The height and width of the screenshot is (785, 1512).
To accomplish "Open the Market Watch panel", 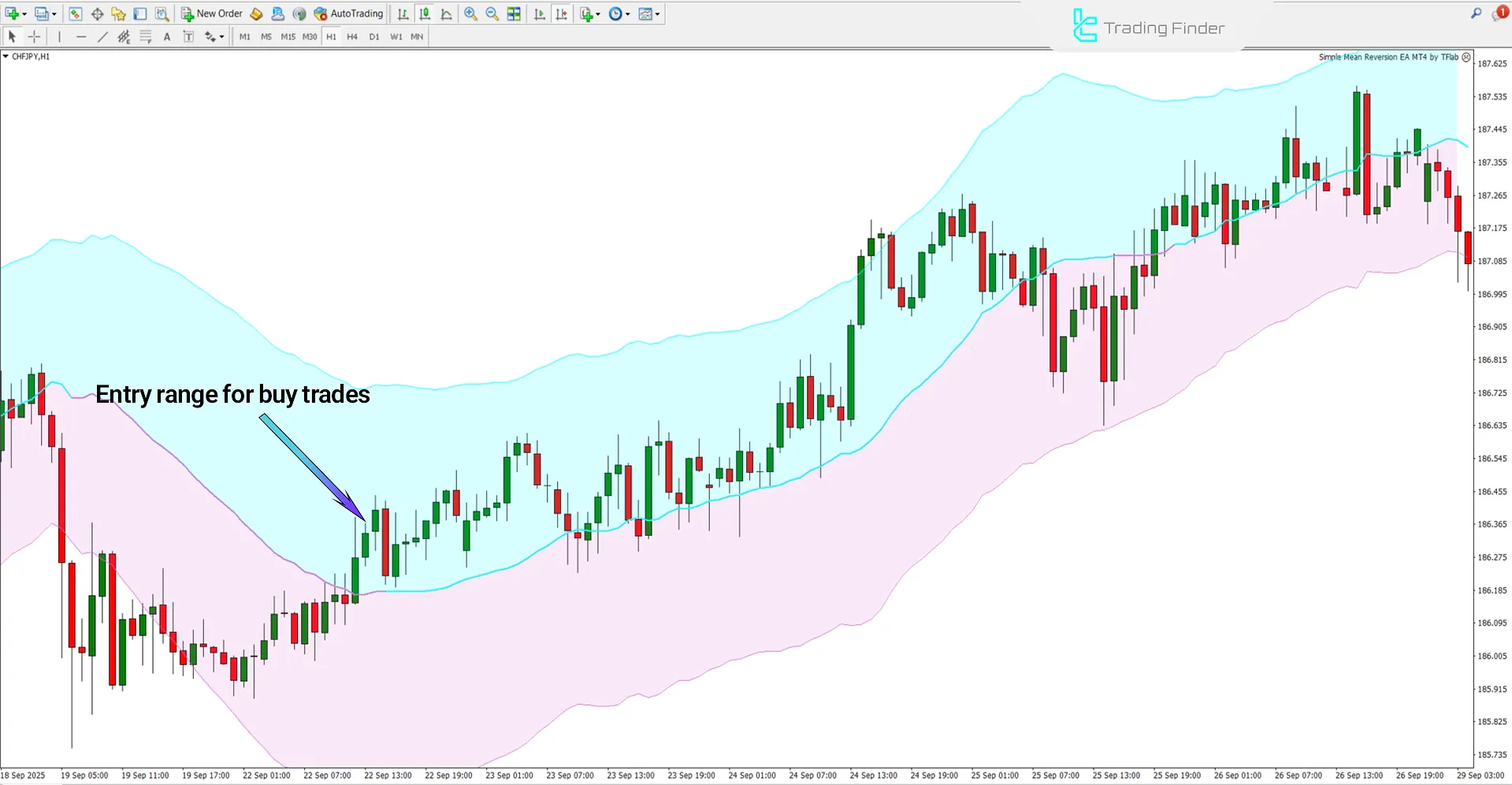I will 75,13.
